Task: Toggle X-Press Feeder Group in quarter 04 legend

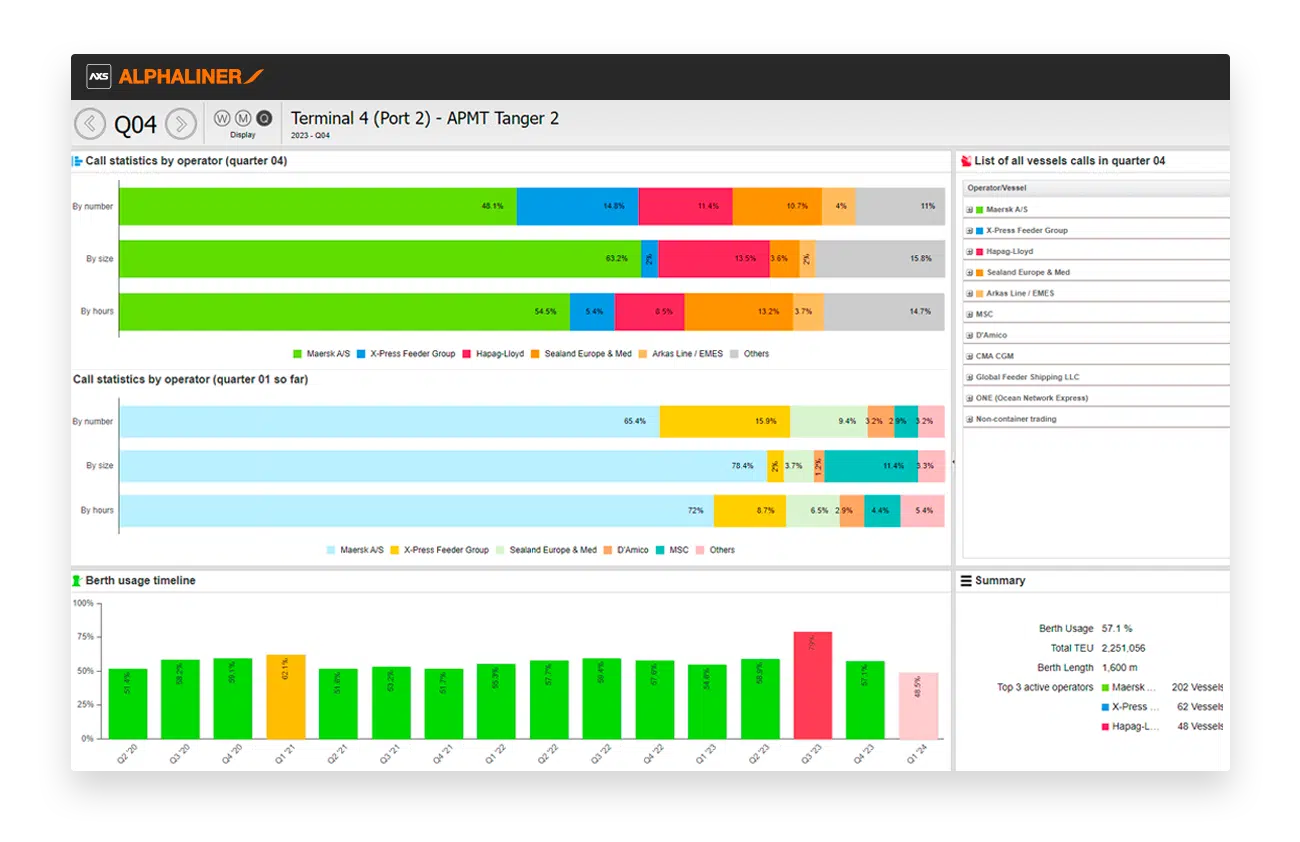Action: 405,354
